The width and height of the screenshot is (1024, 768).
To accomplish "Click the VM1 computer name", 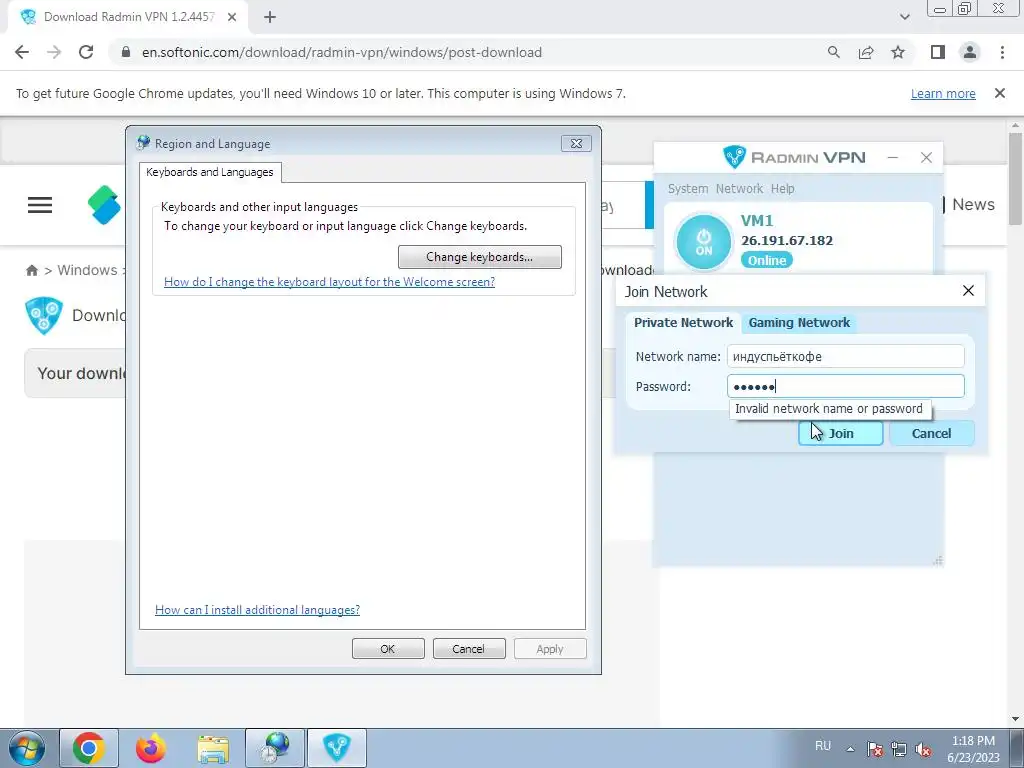I will [x=757, y=221].
